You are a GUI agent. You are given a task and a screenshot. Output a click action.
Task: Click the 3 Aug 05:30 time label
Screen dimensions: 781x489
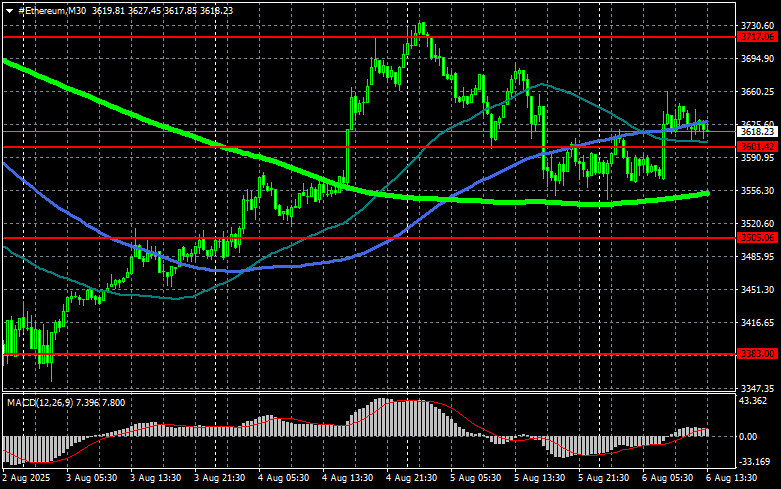point(92,478)
